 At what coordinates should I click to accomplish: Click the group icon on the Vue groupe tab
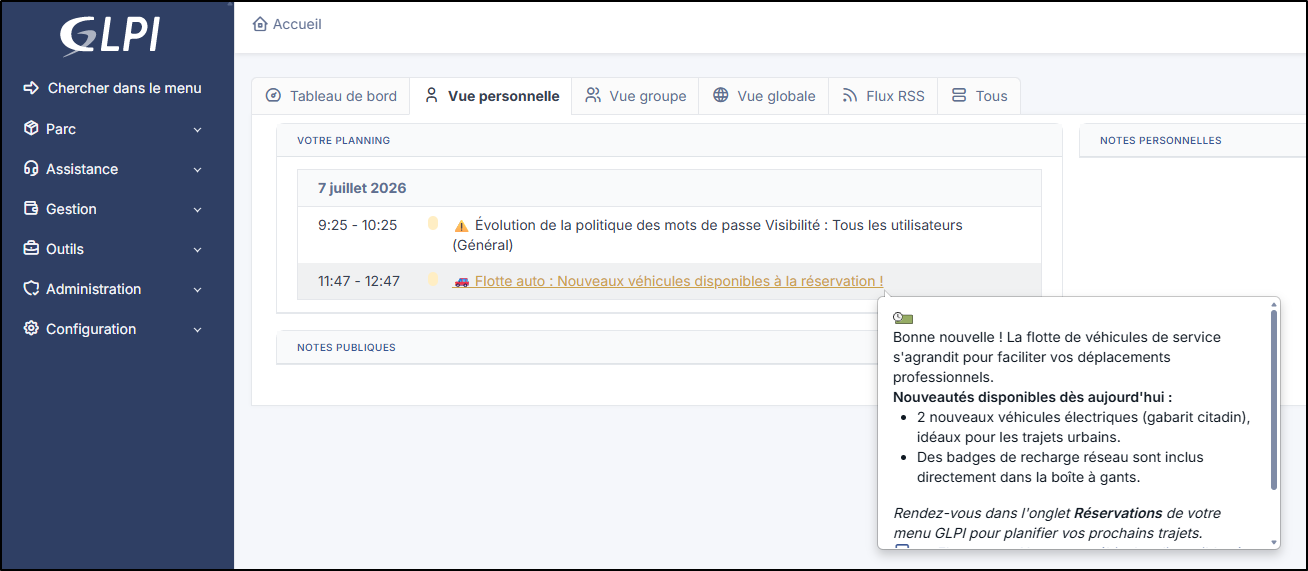(593, 96)
